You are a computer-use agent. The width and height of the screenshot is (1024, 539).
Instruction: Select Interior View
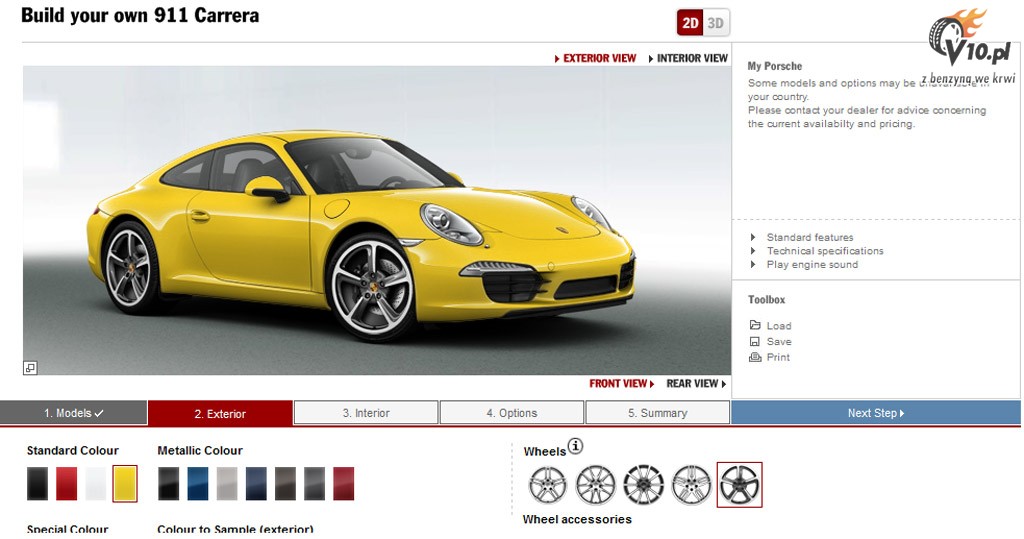click(688, 58)
